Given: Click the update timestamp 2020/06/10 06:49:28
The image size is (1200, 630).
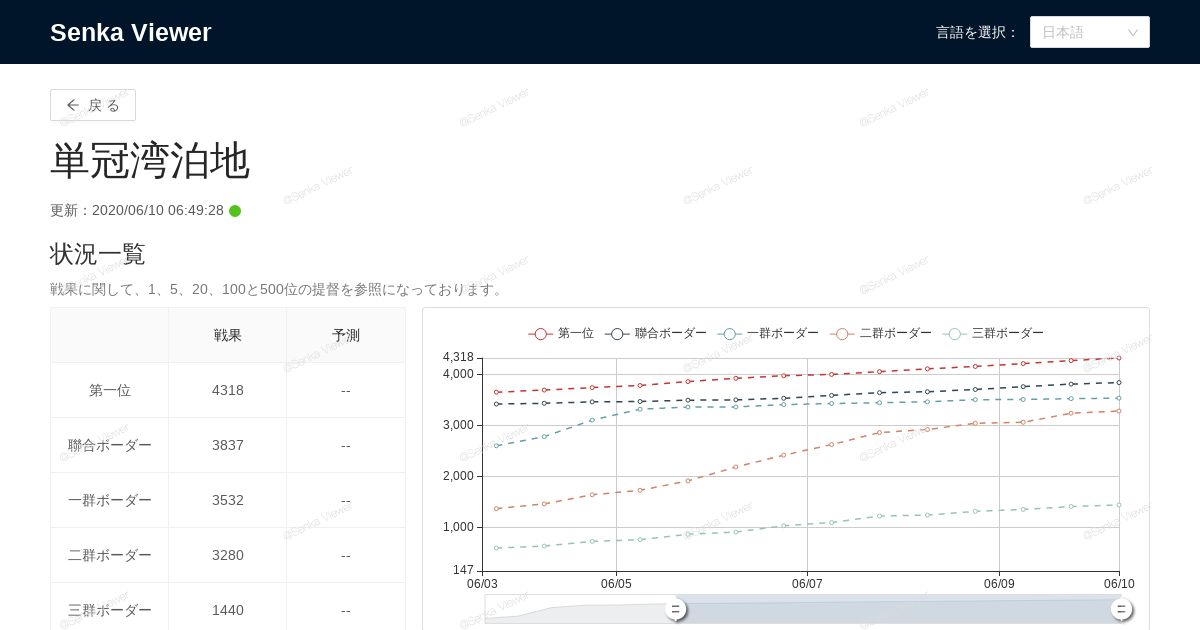Looking at the screenshot, I should point(158,211).
